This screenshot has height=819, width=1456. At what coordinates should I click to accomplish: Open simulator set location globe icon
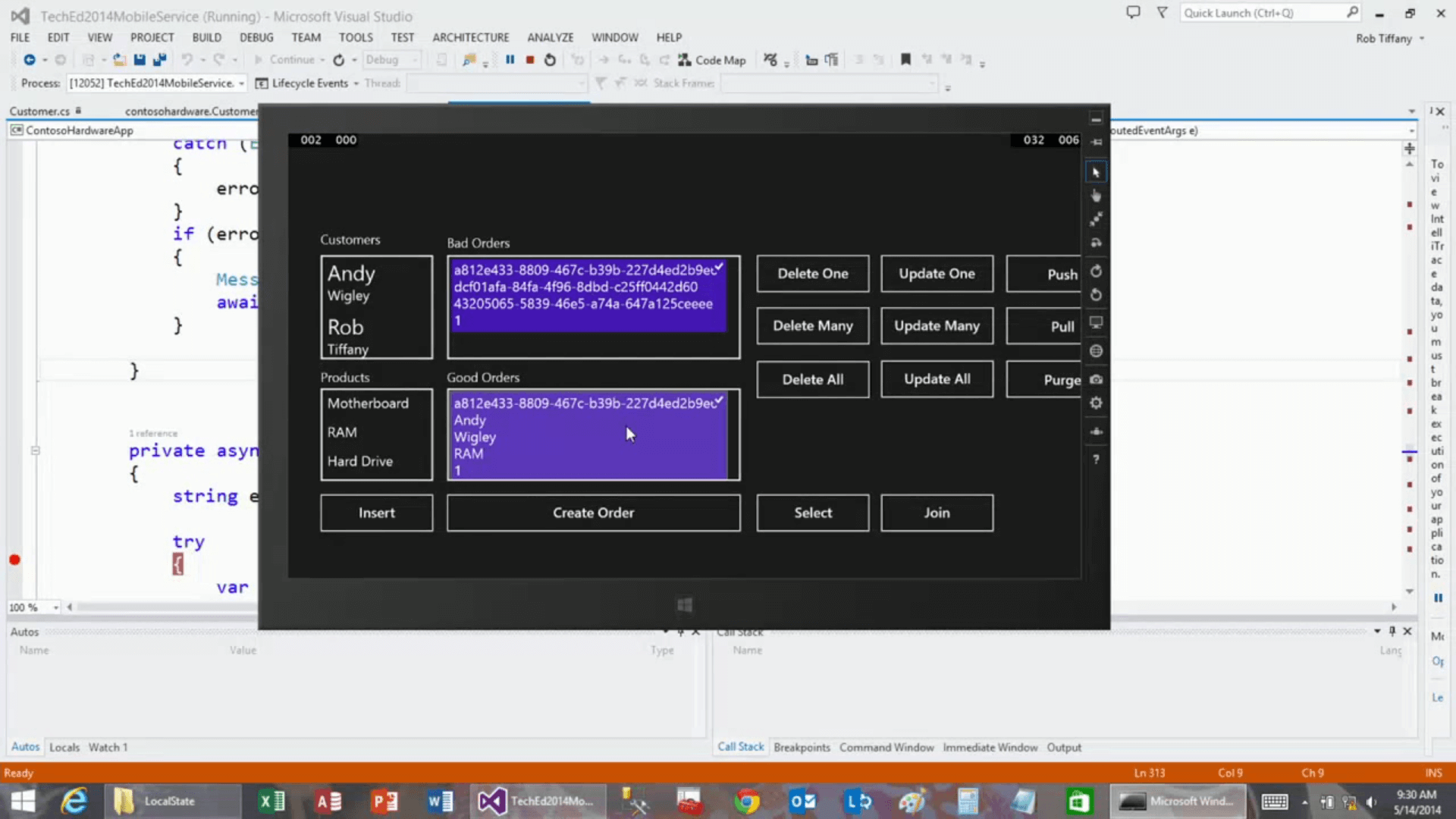click(1096, 351)
